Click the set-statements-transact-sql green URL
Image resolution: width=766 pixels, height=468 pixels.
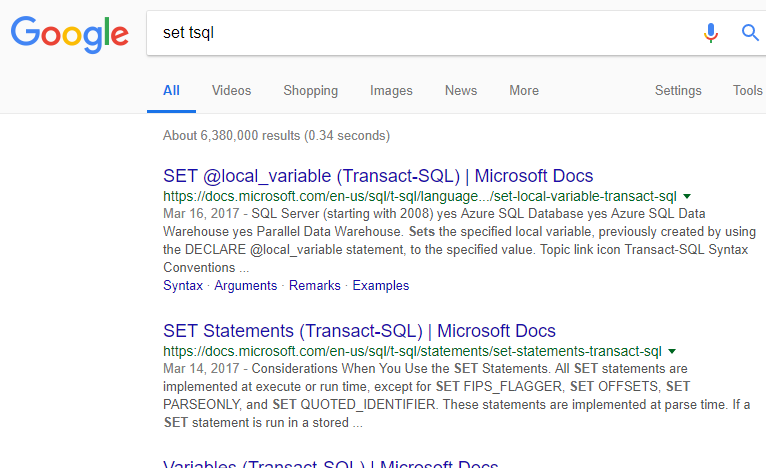pos(412,351)
